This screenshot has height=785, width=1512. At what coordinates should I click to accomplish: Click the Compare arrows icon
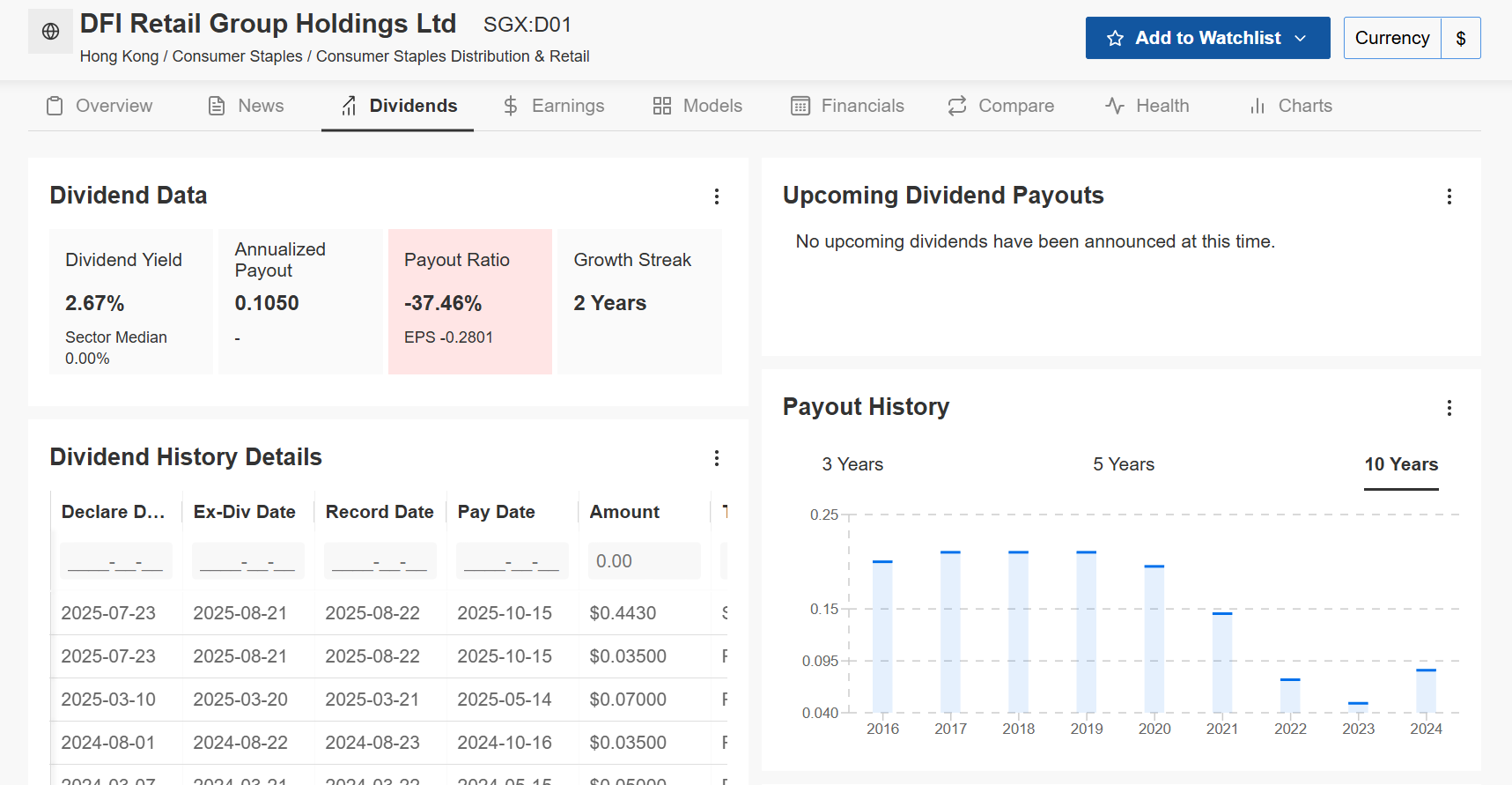tap(957, 106)
